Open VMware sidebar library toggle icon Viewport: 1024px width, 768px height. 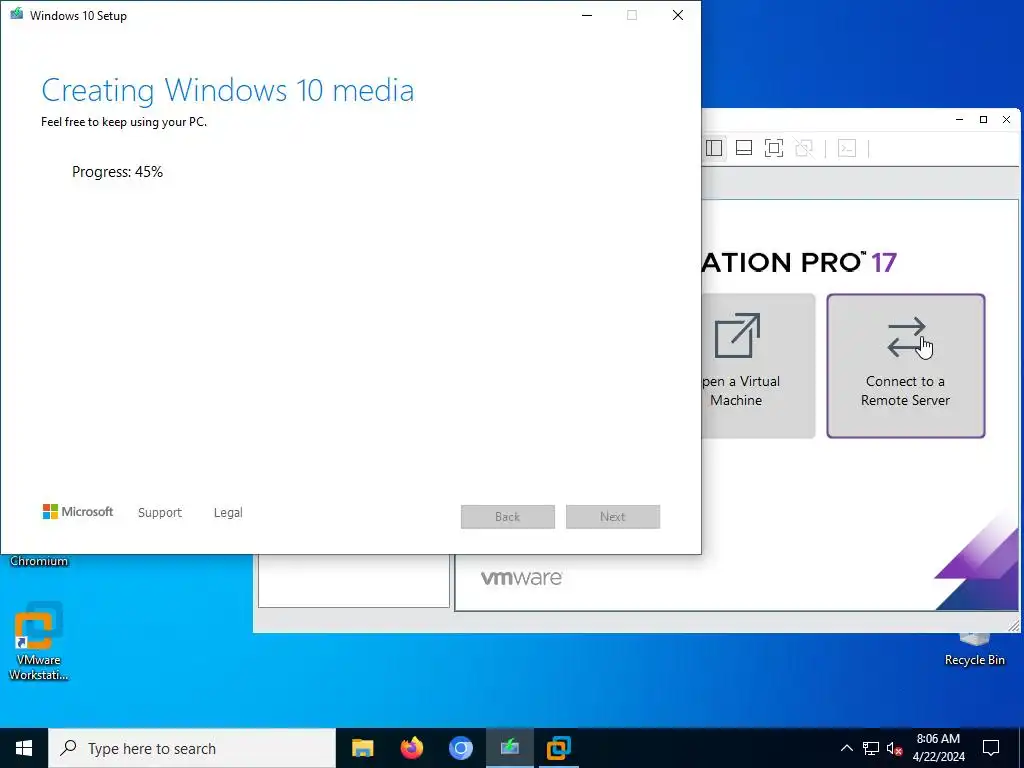(714, 148)
